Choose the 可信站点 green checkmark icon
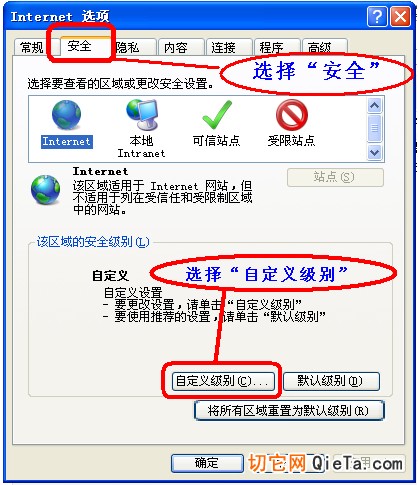Screen dimensions: 418x485 pyautogui.click(x=217, y=115)
